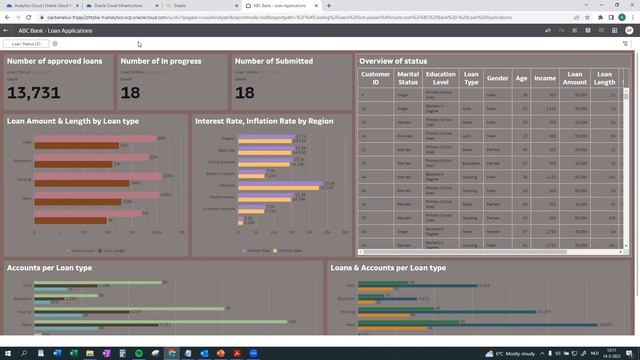Click the table's vertical scrollbar
Image resolution: width=640 pixels, height=360 pixels.
click(626, 168)
